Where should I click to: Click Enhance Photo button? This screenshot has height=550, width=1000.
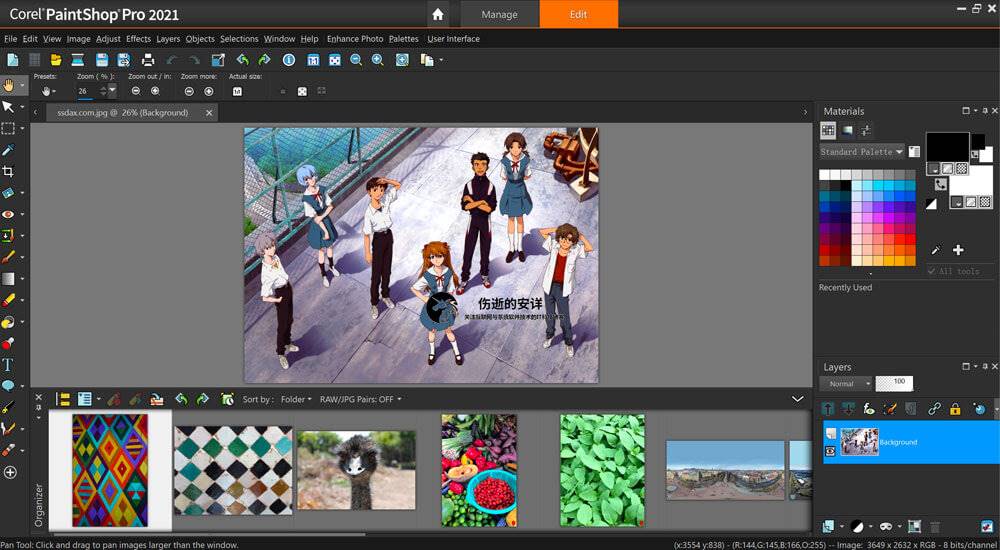pyautogui.click(x=355, y=39)
